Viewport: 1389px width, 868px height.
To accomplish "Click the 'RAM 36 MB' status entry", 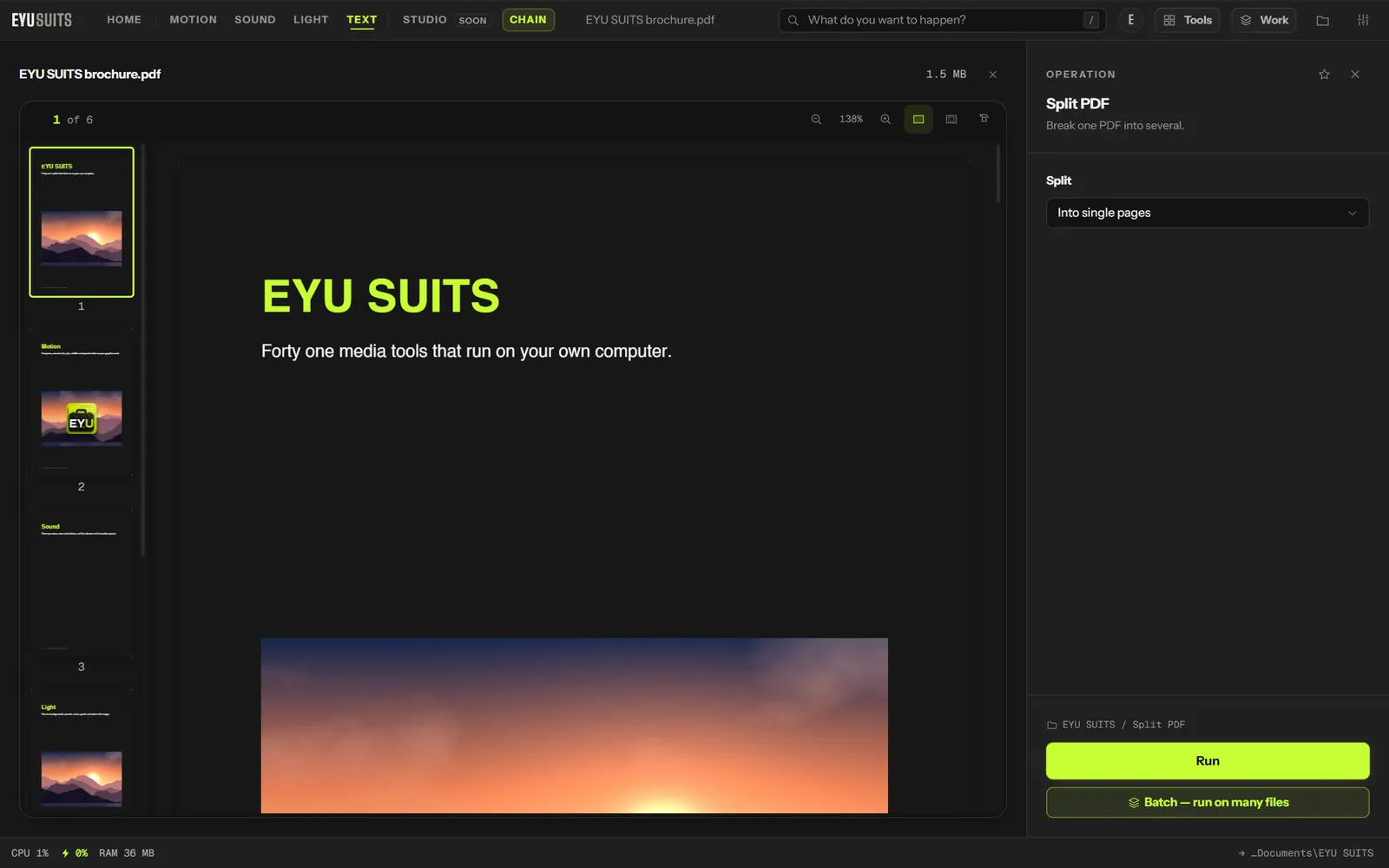I will [x=127, y=853].
